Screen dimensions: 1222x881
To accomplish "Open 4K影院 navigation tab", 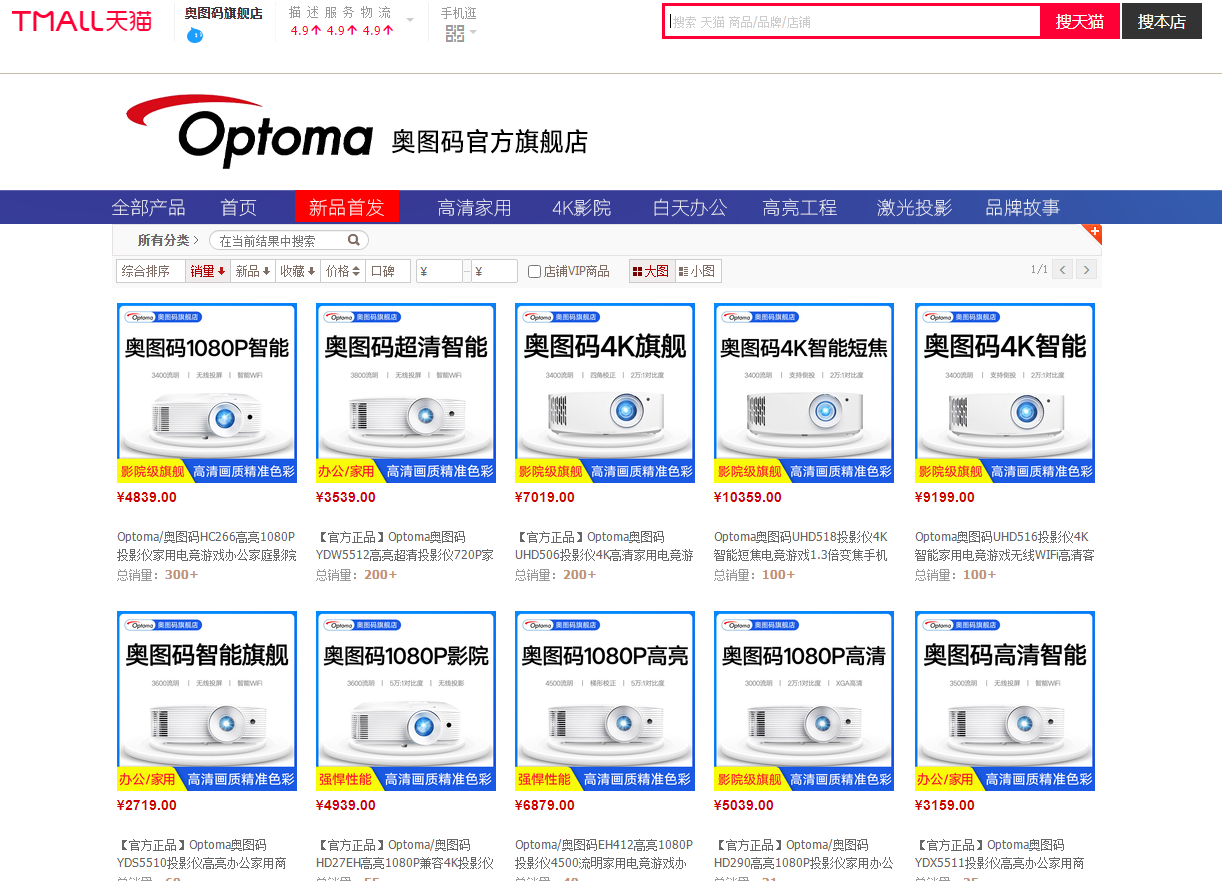I will point(581,207).
